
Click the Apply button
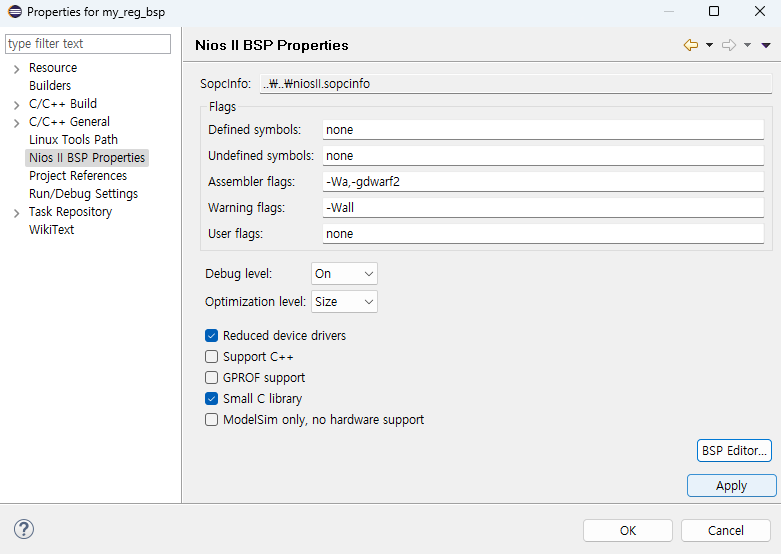tap(731, 485)
